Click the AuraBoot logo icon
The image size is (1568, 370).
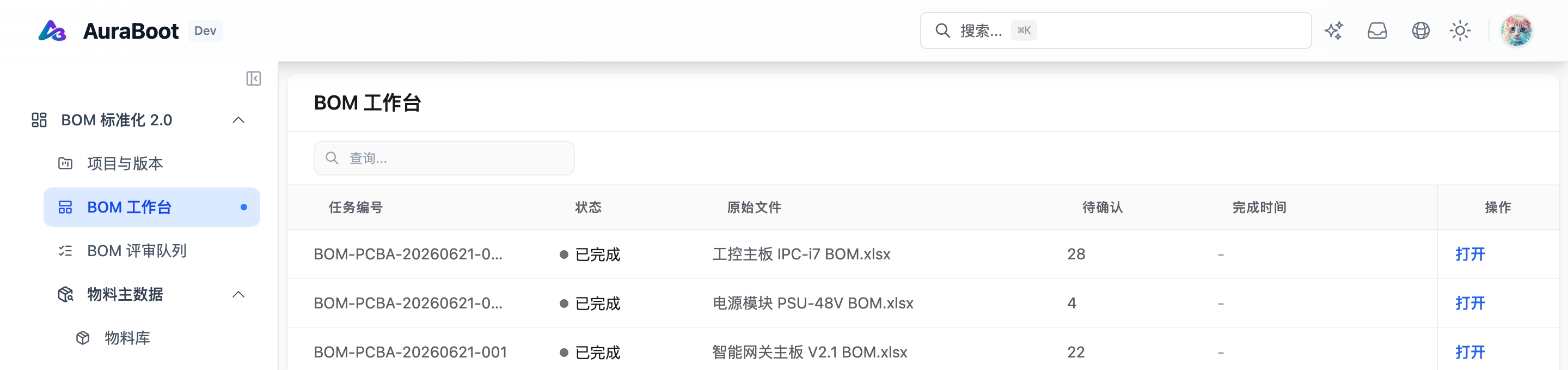[x=52, y=31]
